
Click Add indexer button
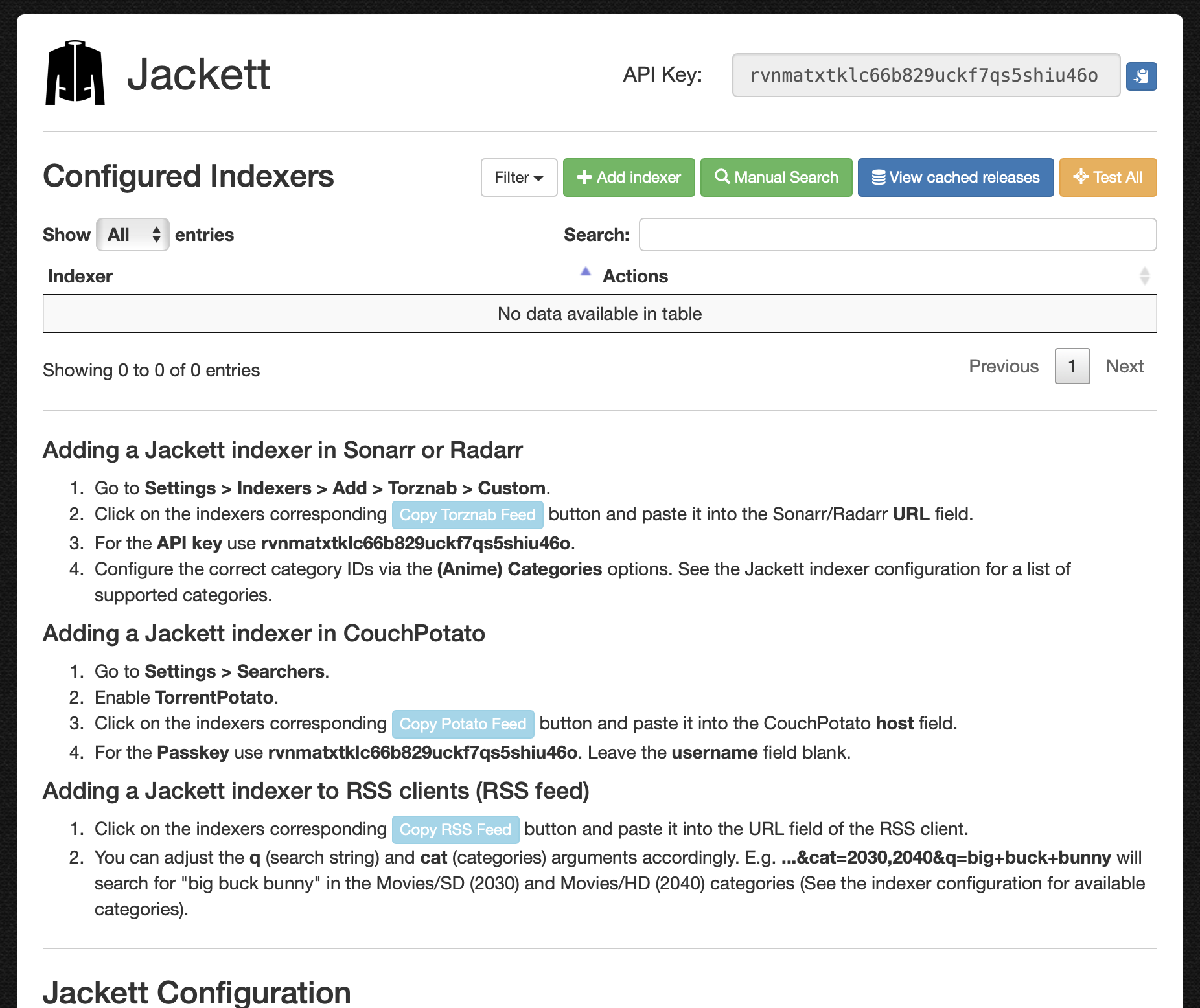(x=629, y=177)
